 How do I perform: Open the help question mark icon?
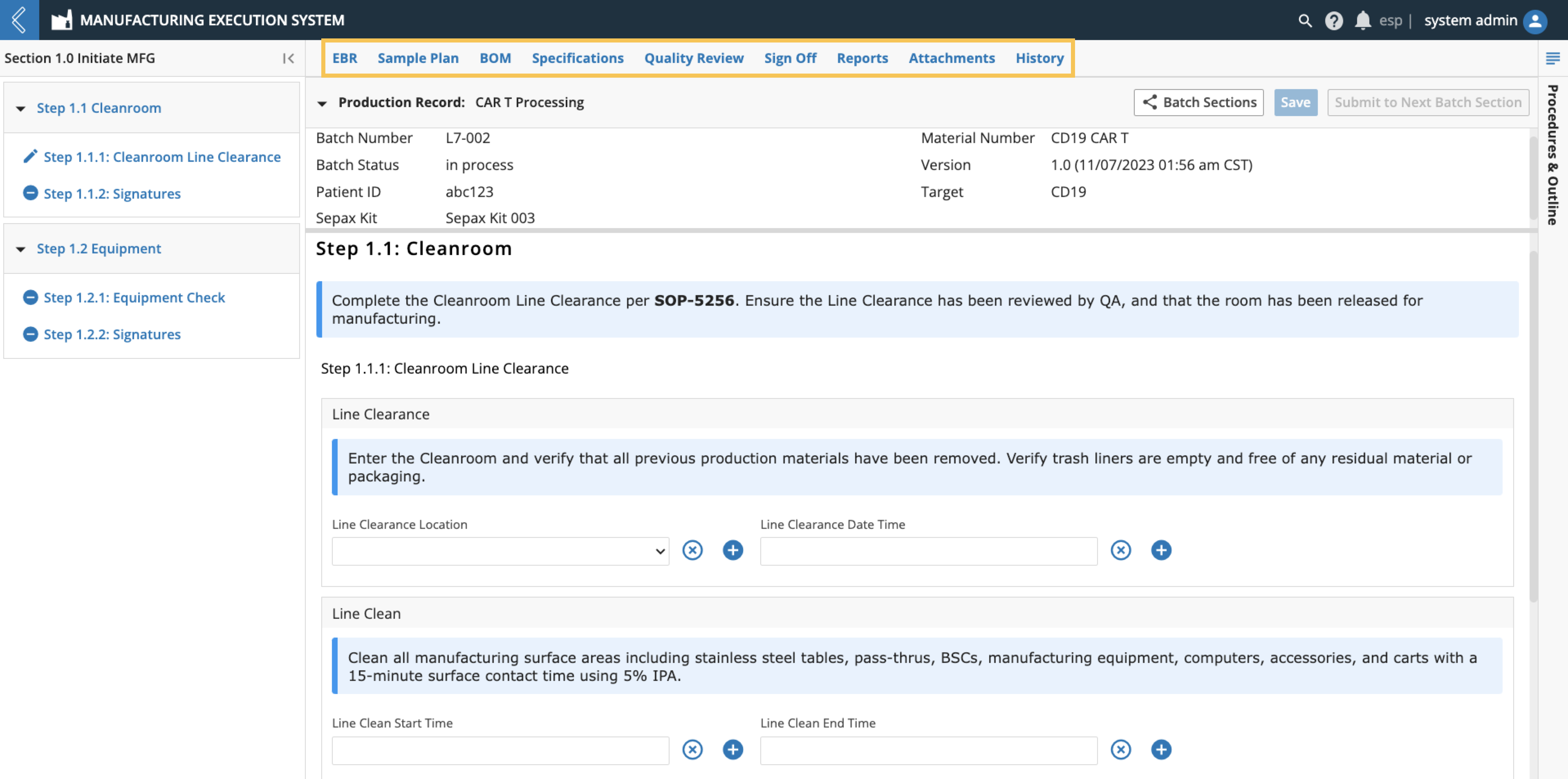(x=1334, y=21)
